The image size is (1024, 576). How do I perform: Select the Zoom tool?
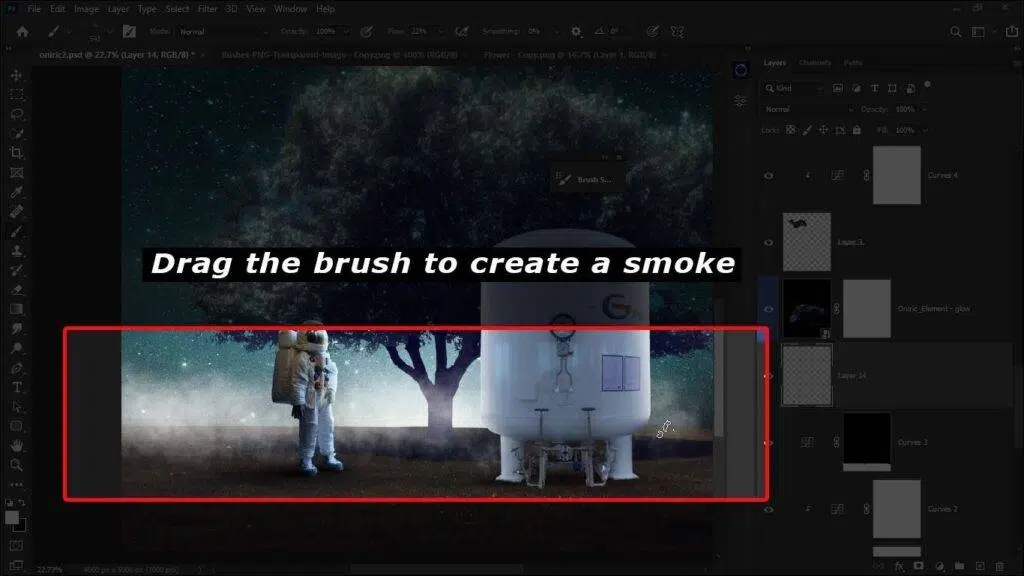pos(16,465)
